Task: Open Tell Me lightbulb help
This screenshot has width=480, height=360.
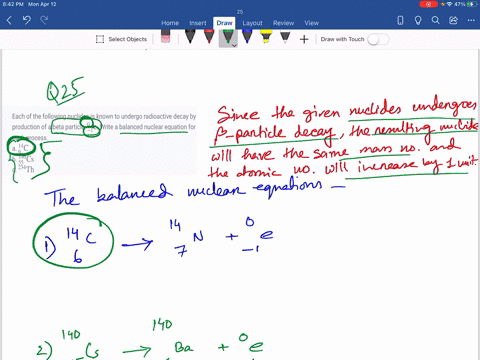Action: click(418, 21)
